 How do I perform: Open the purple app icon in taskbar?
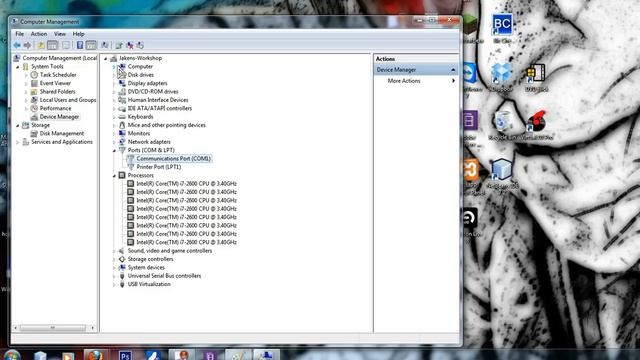209,356
